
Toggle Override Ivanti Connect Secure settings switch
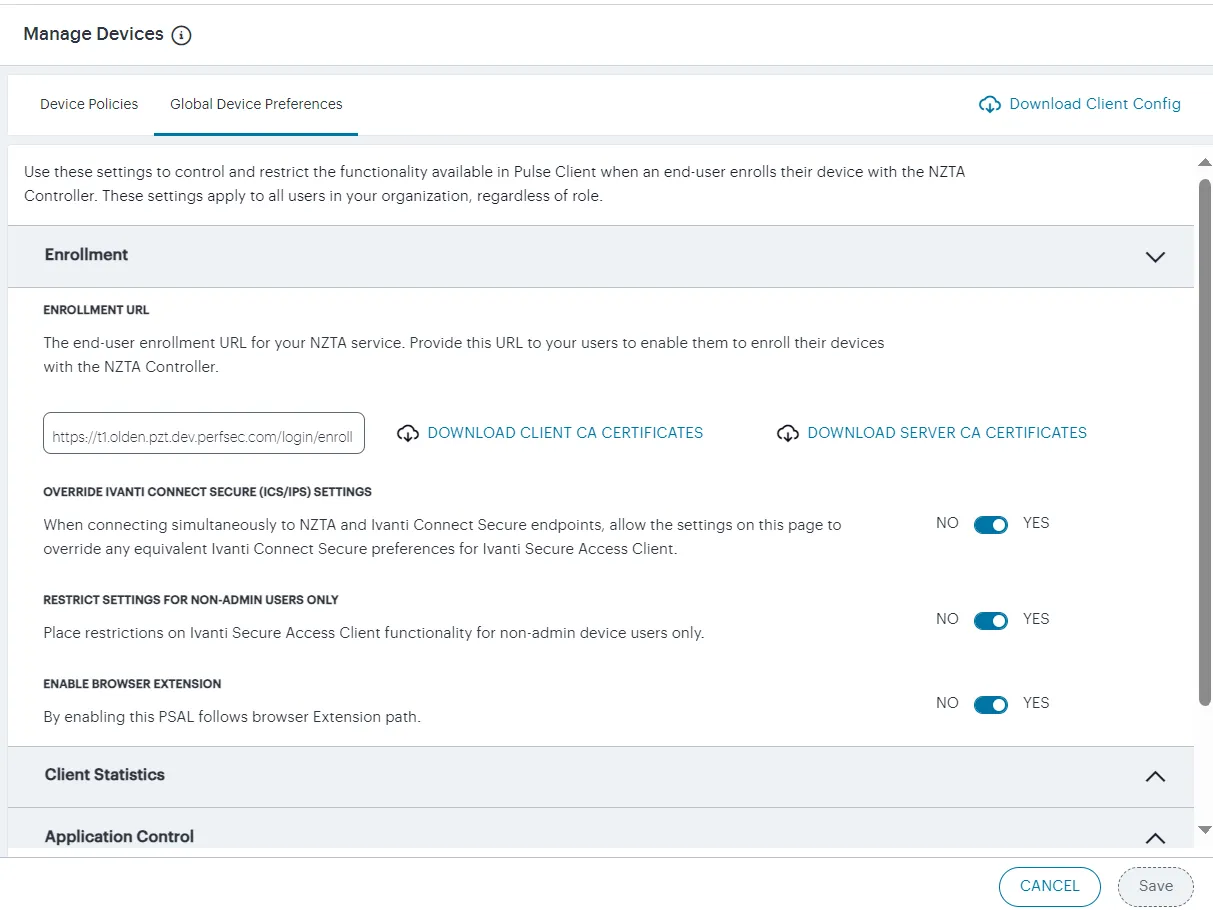[991, 524]
